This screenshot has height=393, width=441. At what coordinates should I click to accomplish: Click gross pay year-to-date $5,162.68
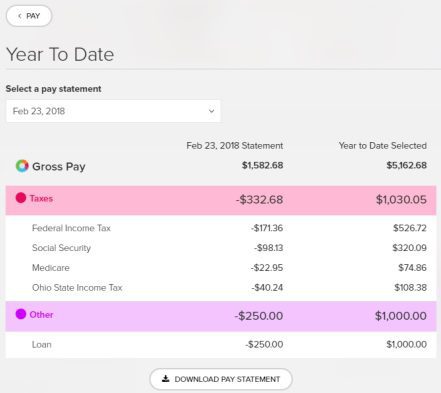pos(407,165)
